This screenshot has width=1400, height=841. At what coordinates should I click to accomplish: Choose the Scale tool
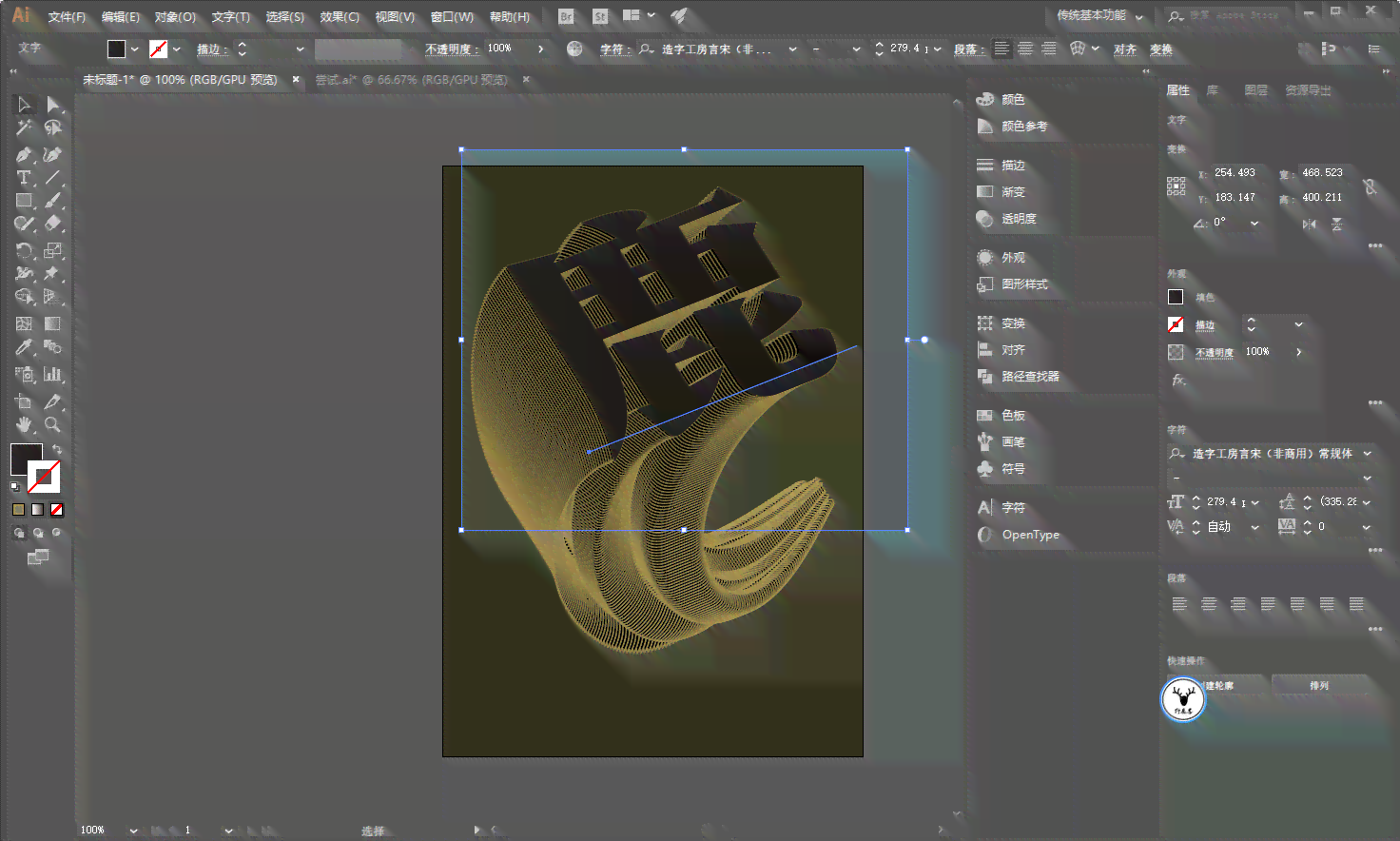pyautogui.click(x=53, y=251)
